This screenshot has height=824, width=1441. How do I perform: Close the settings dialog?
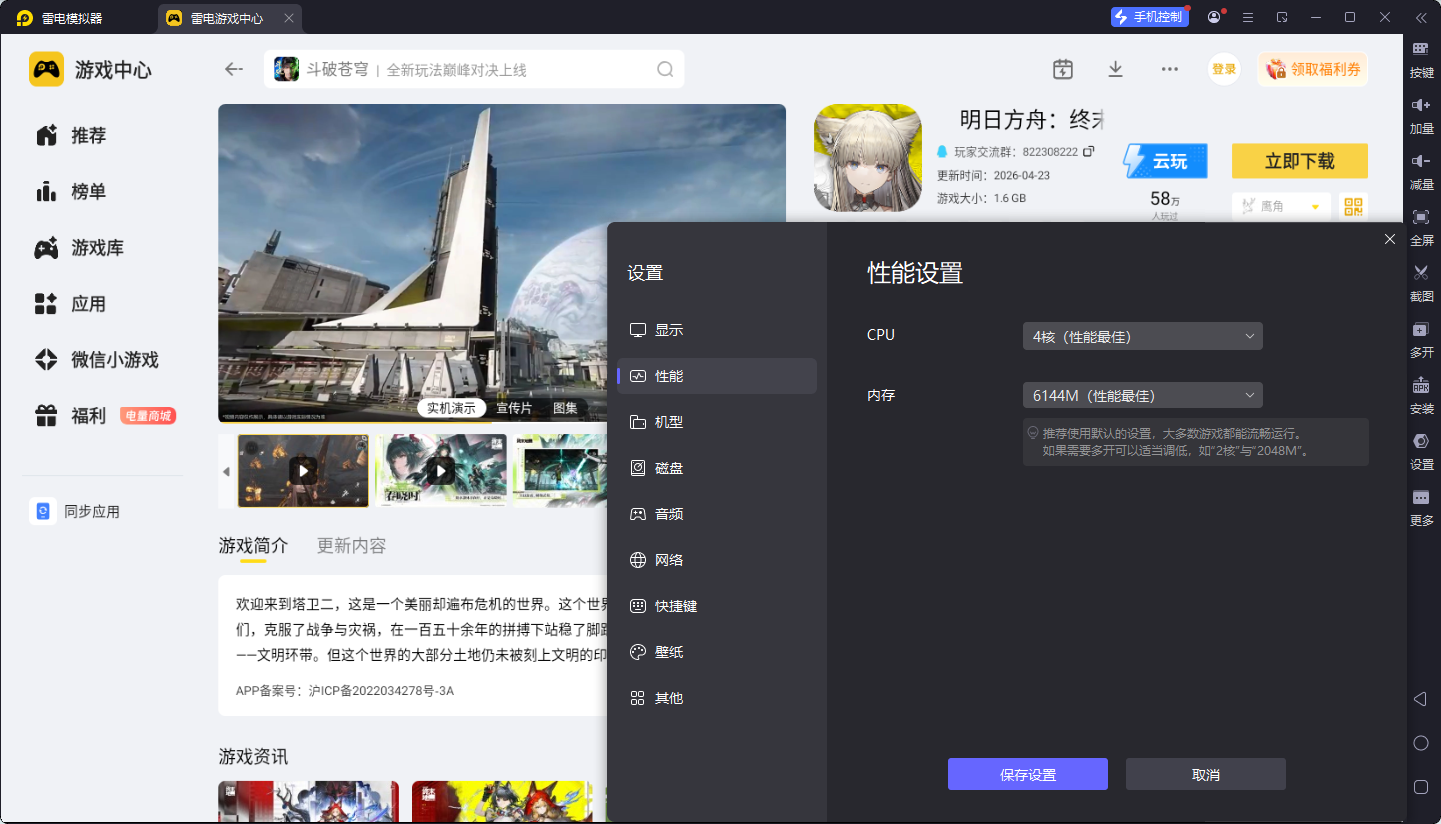1389,239
